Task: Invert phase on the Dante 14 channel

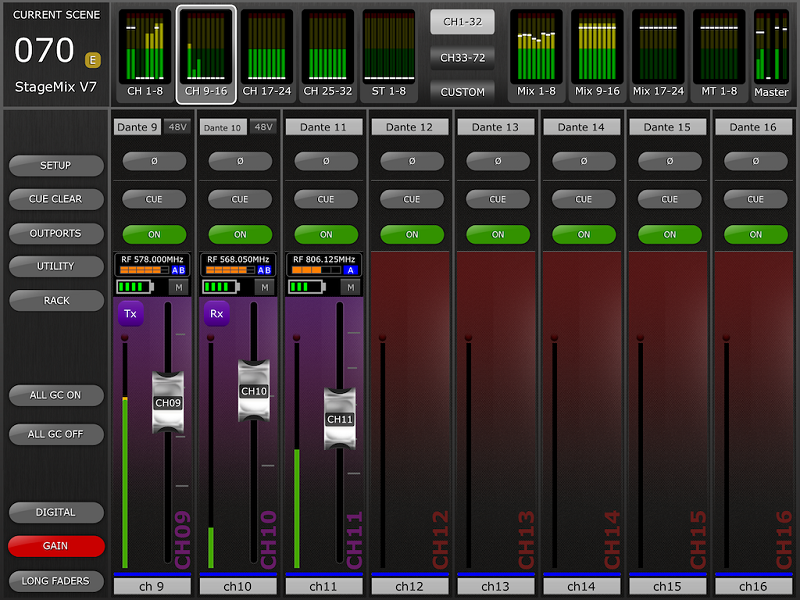Action: (584, 161)
